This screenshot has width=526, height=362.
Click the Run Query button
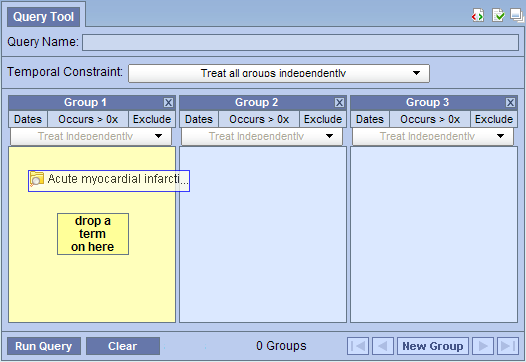click(x=44, y=346)
